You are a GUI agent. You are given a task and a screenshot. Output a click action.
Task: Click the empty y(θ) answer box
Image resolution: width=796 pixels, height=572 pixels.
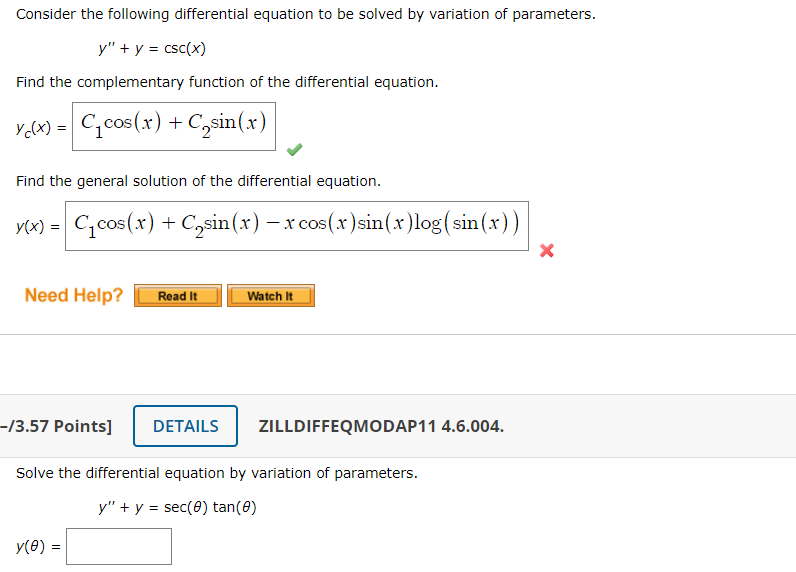[119, 547]
